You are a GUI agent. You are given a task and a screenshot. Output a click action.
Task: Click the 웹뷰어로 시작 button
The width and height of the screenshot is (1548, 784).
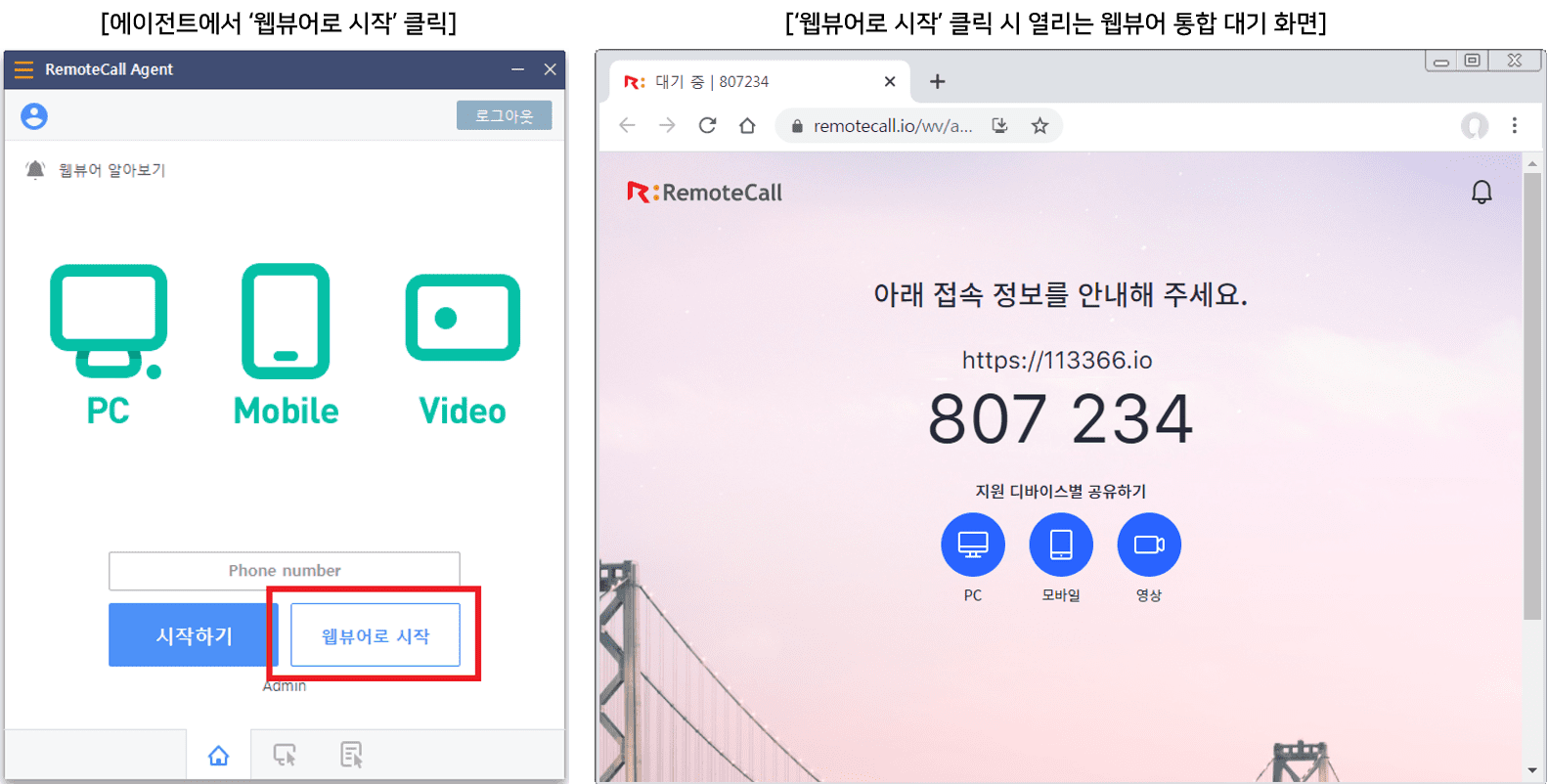click(376, 635)
